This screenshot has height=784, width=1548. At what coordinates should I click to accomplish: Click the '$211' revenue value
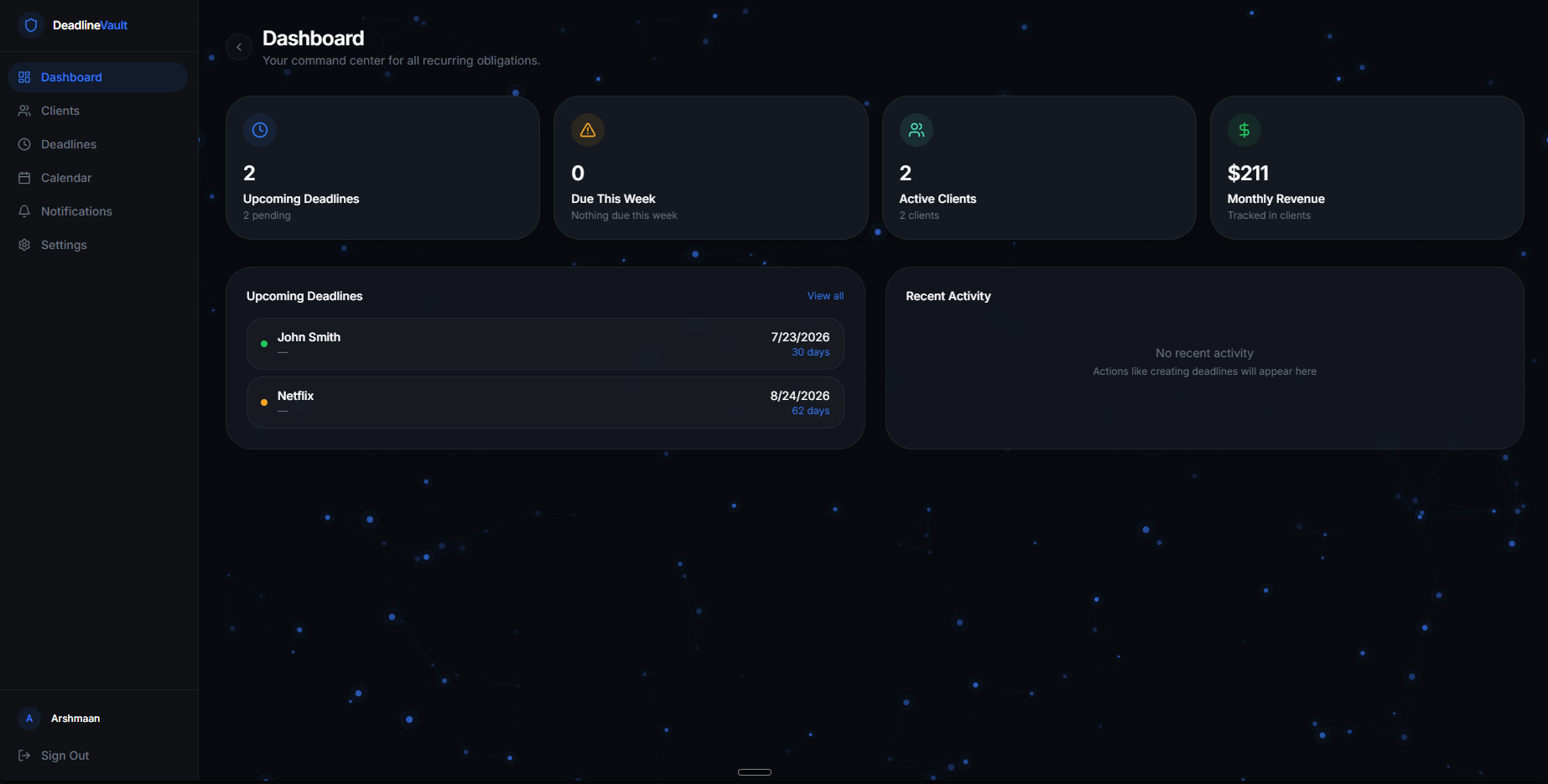[x=1248, y=173]
